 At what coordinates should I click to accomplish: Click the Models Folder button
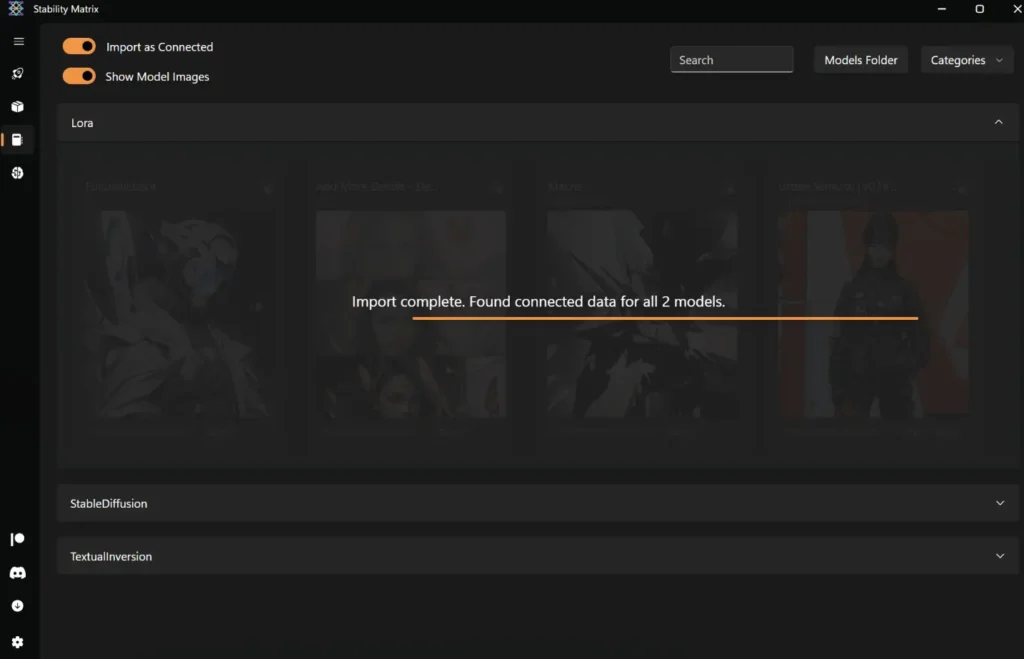[860, 60]
